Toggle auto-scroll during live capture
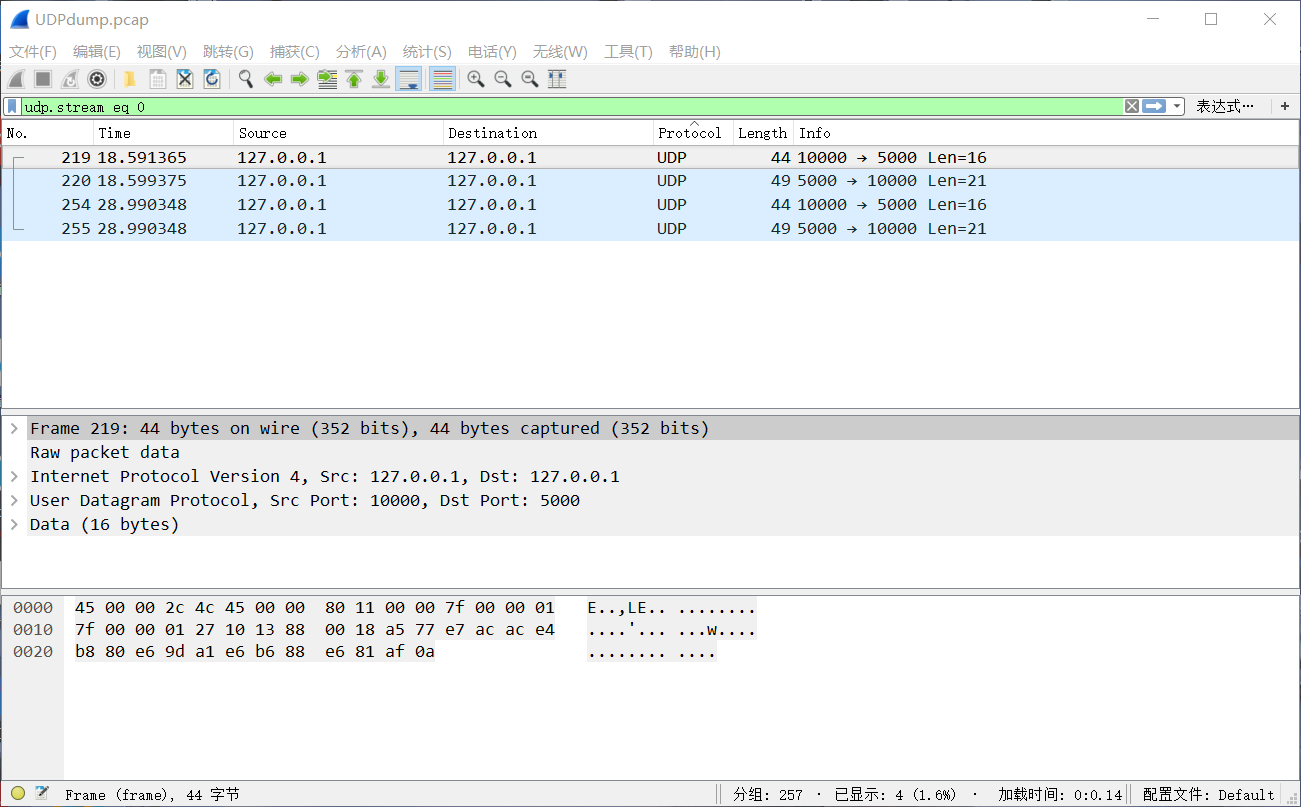 408,79
